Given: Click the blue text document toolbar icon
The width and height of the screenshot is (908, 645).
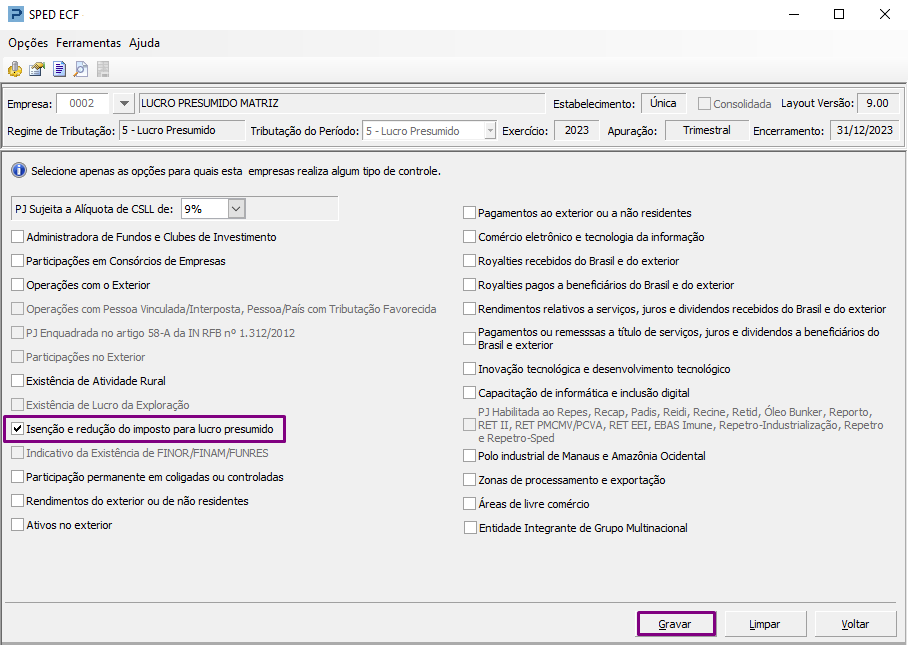Looking at the screenshot, I should point(59,69).
